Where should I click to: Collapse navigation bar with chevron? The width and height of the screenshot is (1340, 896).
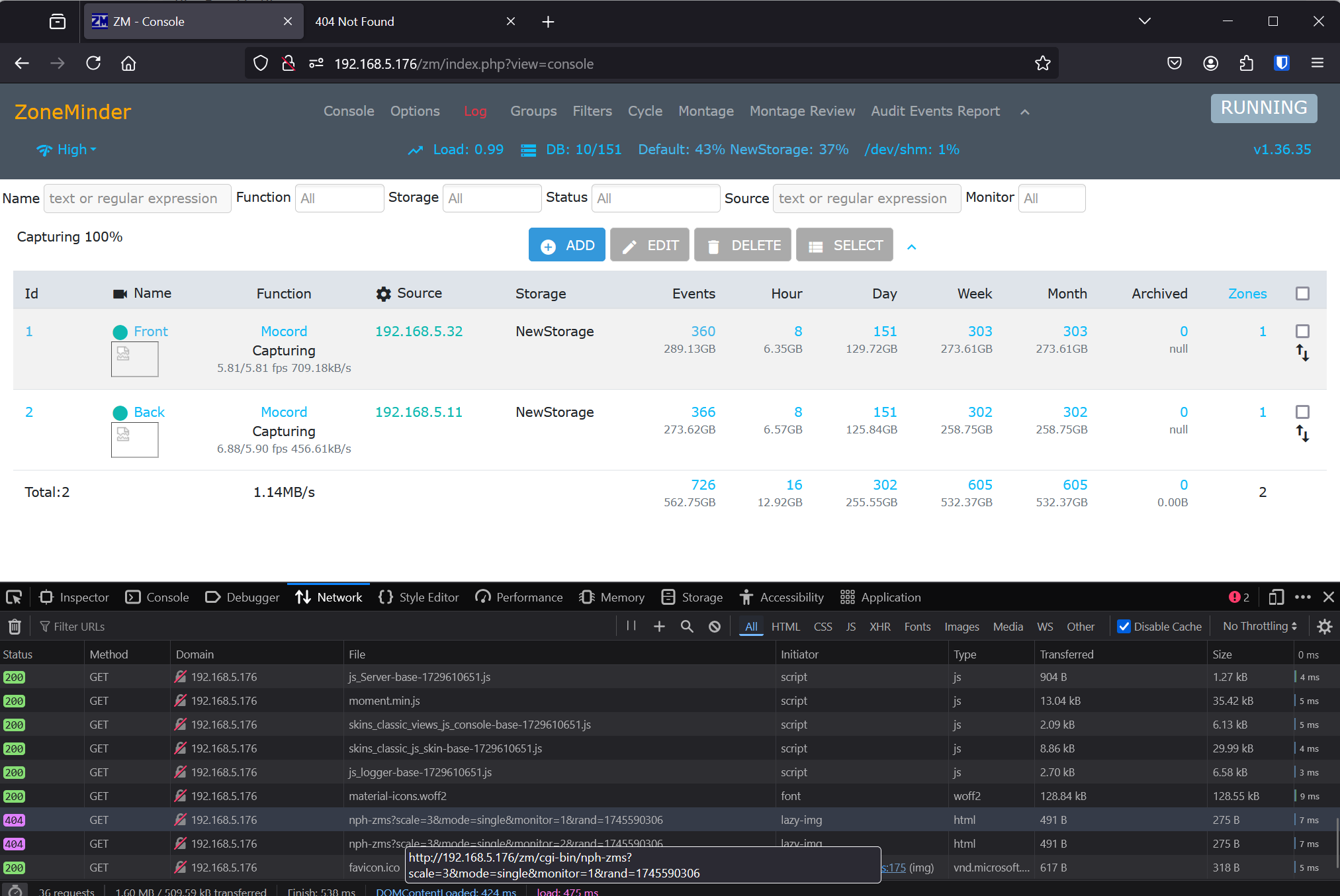[x=1024, y=112]
